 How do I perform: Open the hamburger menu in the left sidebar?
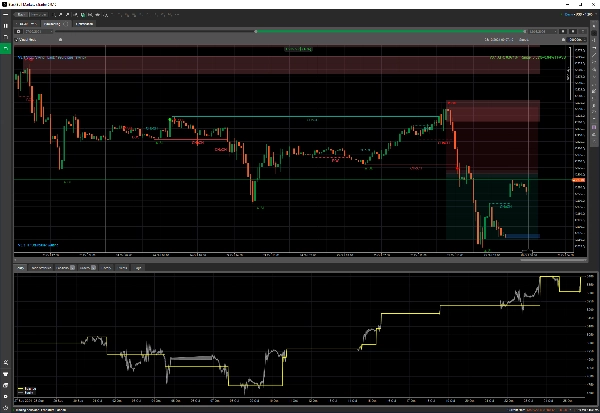(x=5, y=15)
